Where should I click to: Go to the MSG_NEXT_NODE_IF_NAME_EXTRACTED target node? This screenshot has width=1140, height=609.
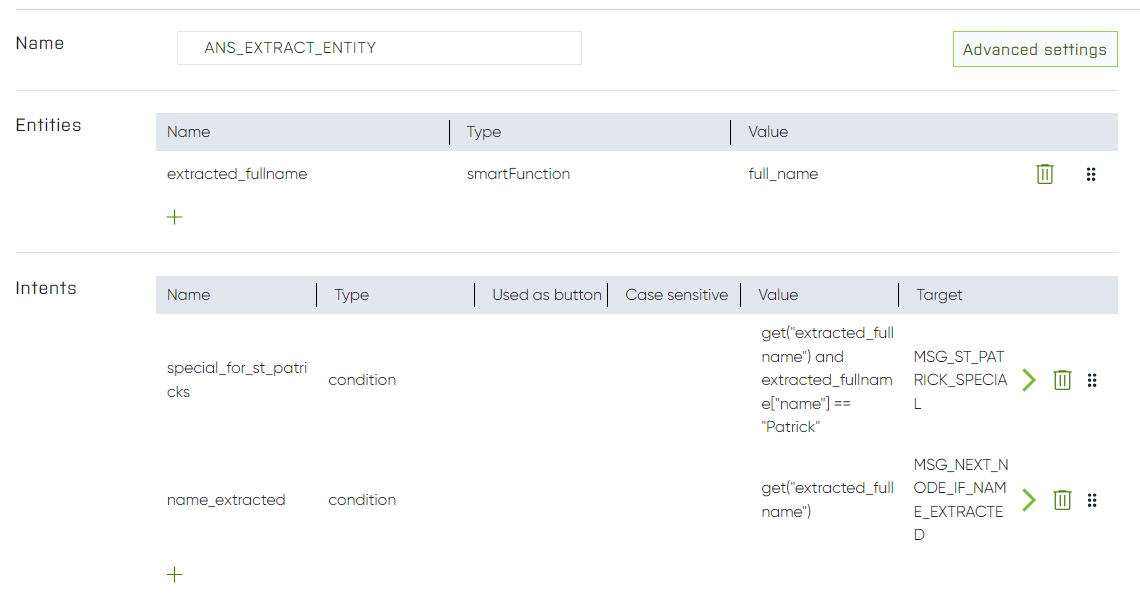[x=1029, y=500]
